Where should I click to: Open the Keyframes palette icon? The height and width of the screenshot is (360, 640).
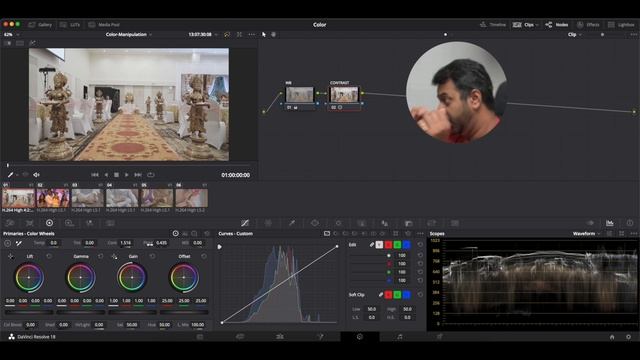tap(590, 223)
